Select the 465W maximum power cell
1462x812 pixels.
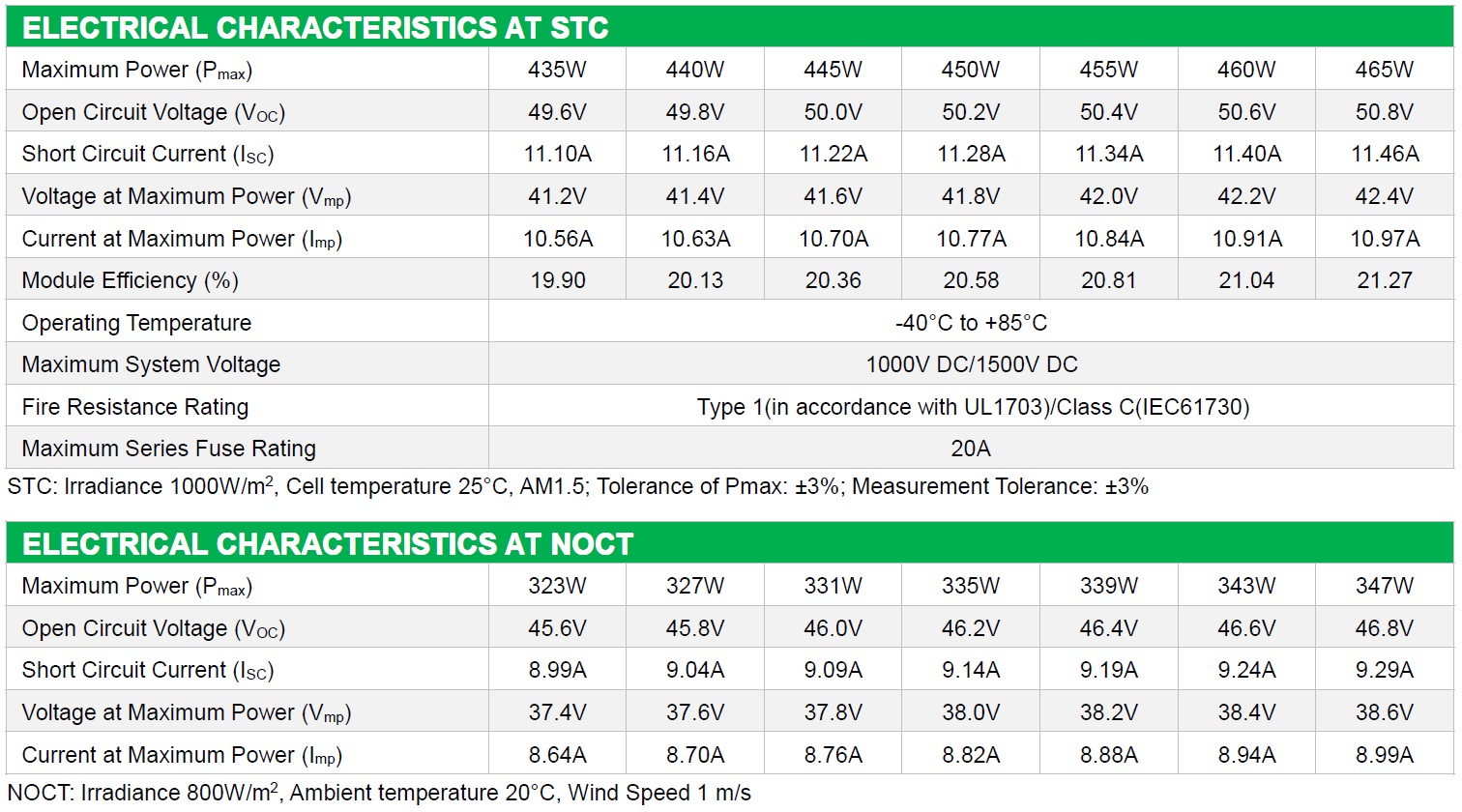coord(1385,70)
